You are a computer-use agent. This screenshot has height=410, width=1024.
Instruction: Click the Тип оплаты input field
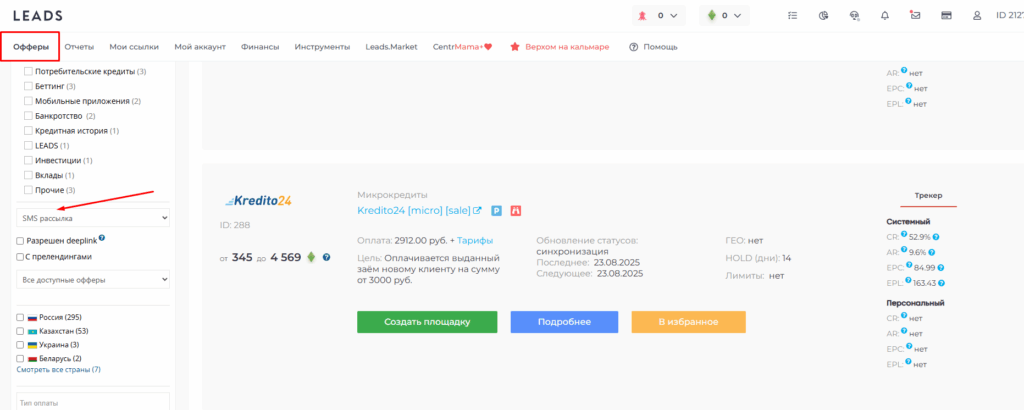(x=93, y=401)
